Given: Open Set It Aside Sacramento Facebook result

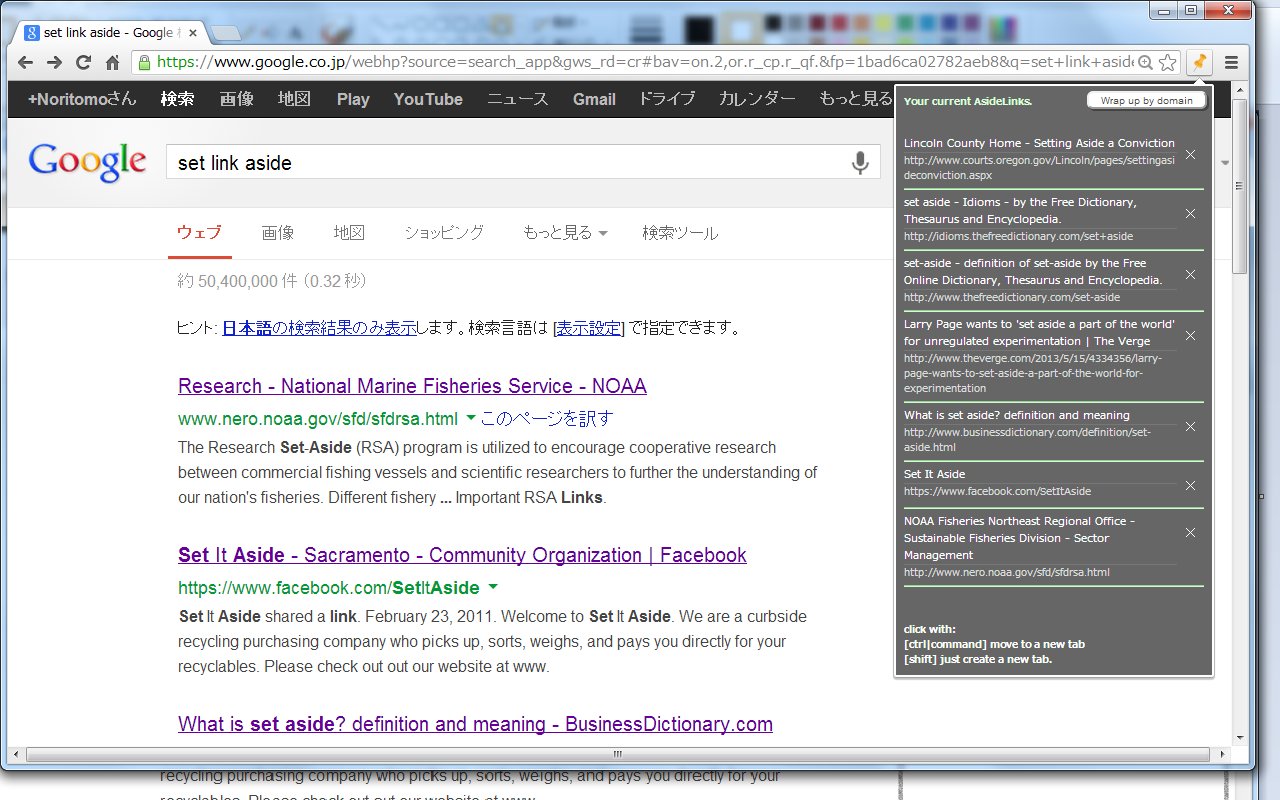Looking at the screenshot, I should click(462, 555).
